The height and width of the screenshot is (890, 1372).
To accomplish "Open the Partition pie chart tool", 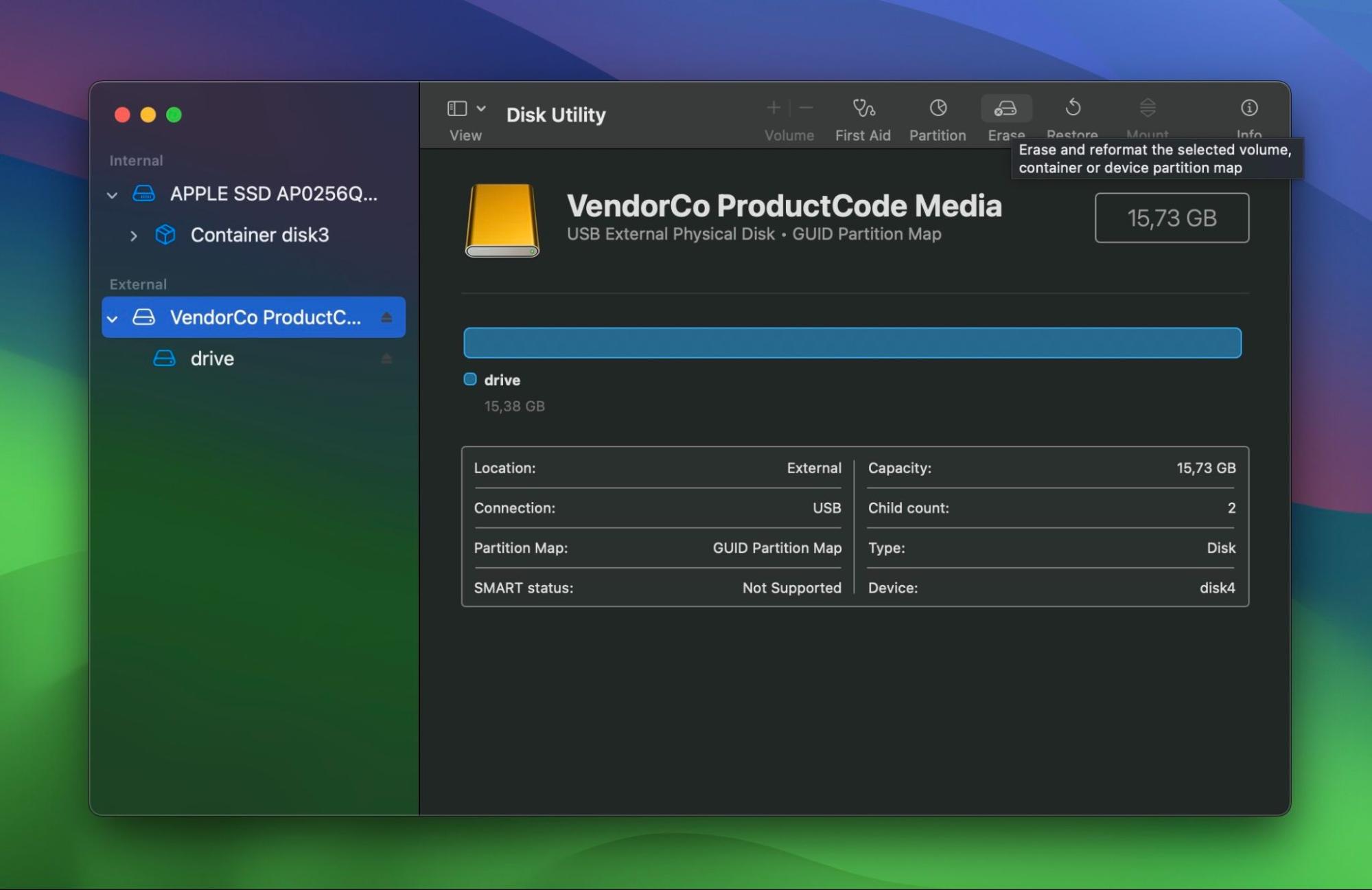I will click(938, 108).
